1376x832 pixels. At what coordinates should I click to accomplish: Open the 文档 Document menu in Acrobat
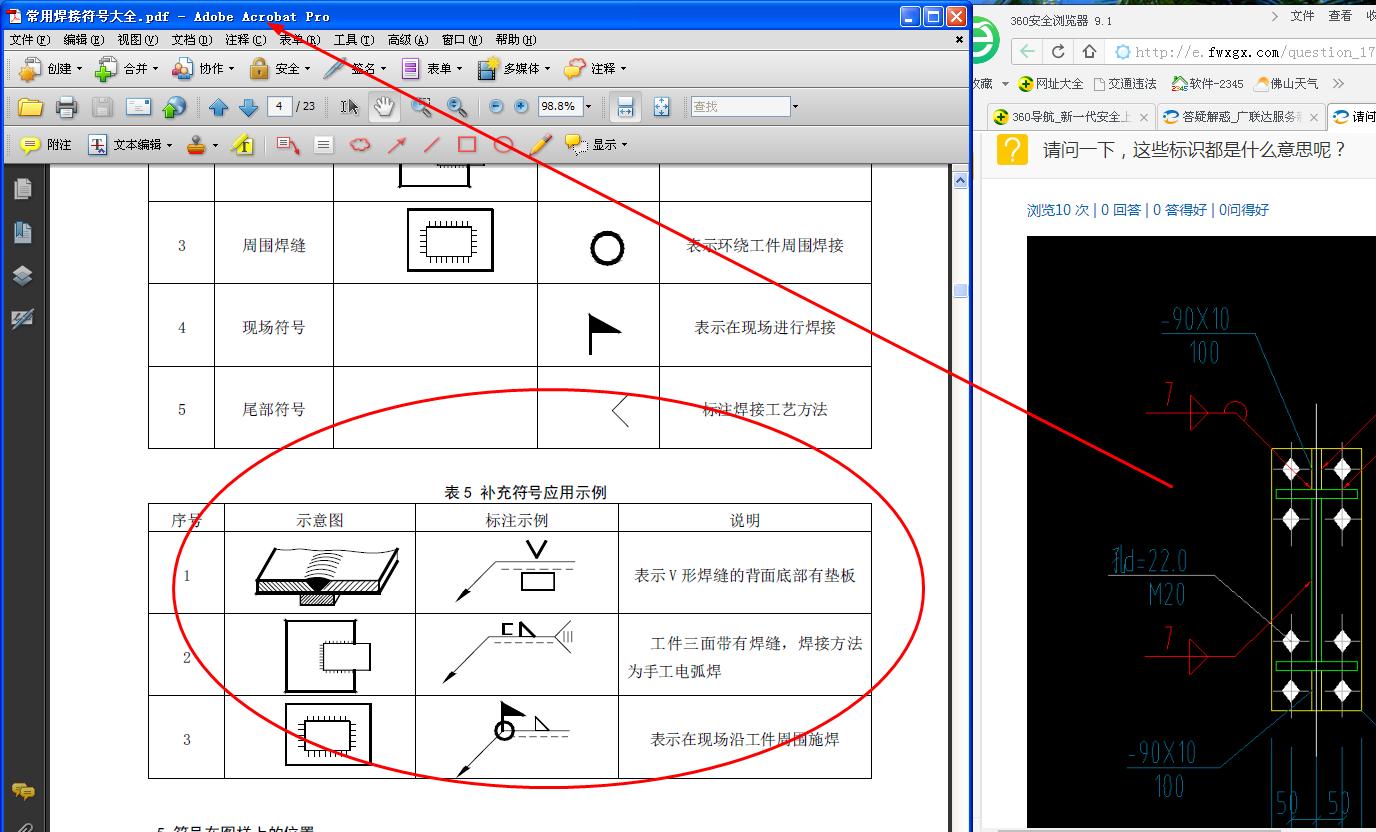tap(191, 40)
